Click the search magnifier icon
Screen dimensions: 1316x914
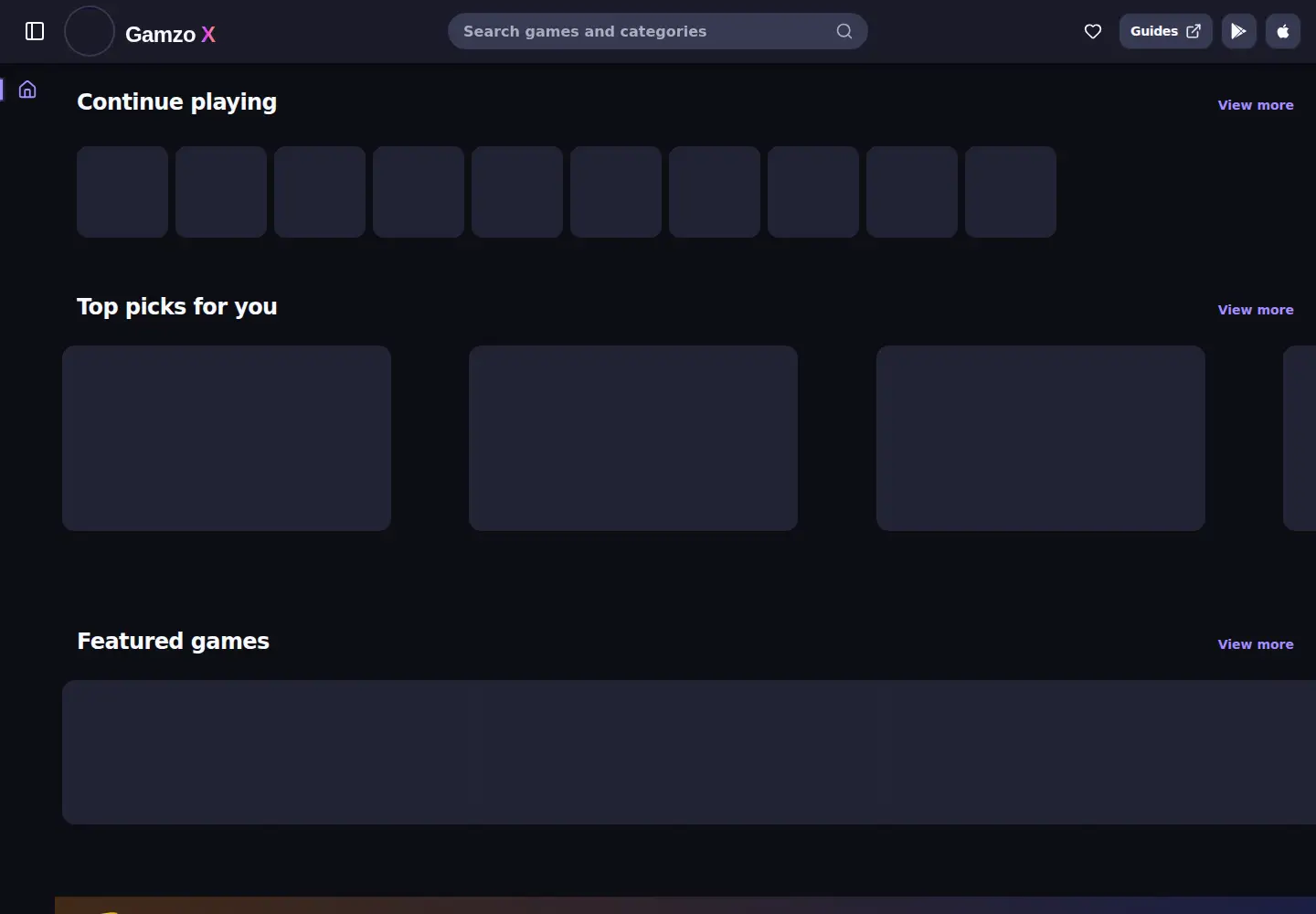click(844, 31)
